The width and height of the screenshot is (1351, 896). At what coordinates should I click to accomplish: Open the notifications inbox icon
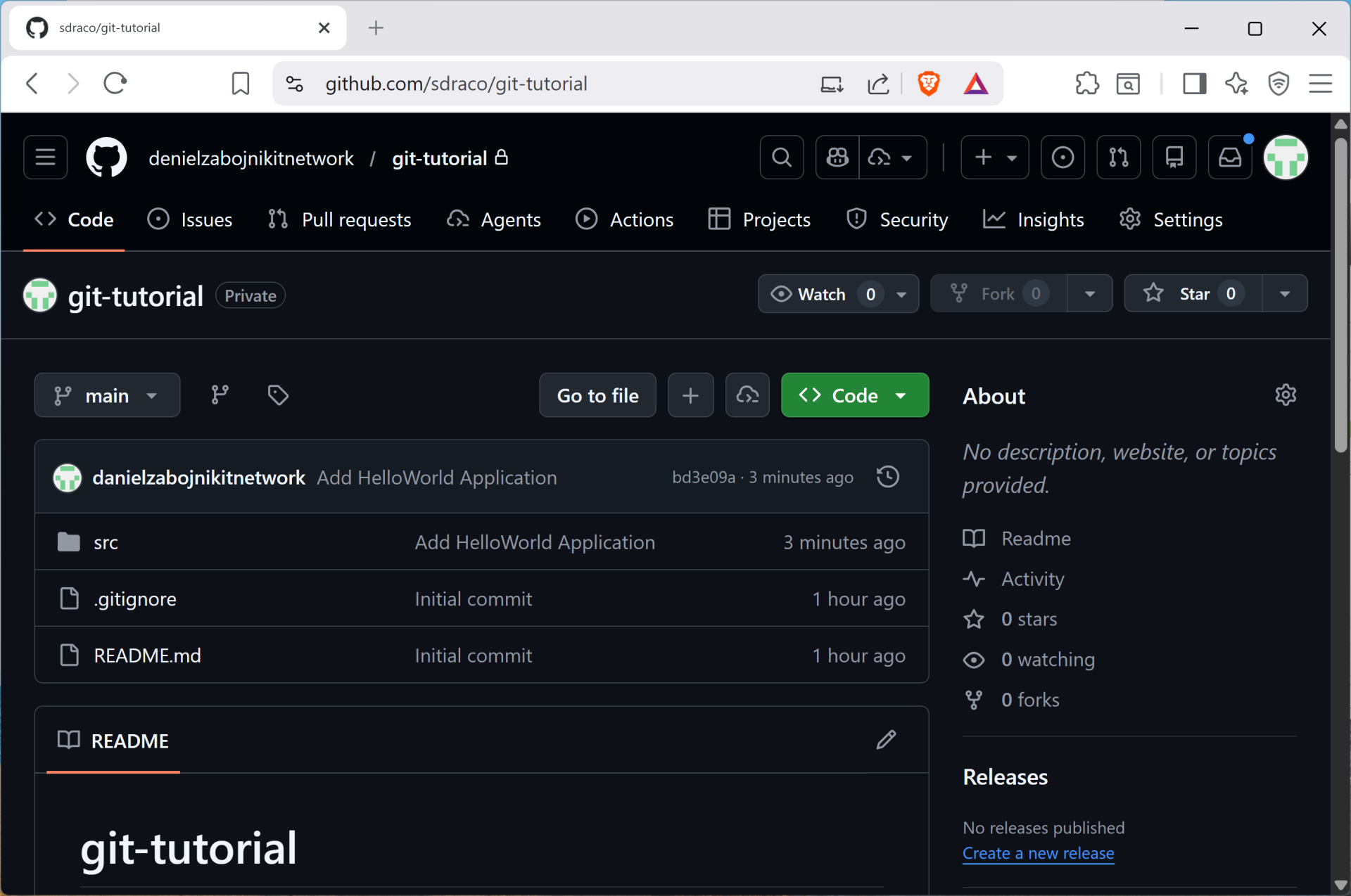pyautogui.click(x=1229, y=158)
